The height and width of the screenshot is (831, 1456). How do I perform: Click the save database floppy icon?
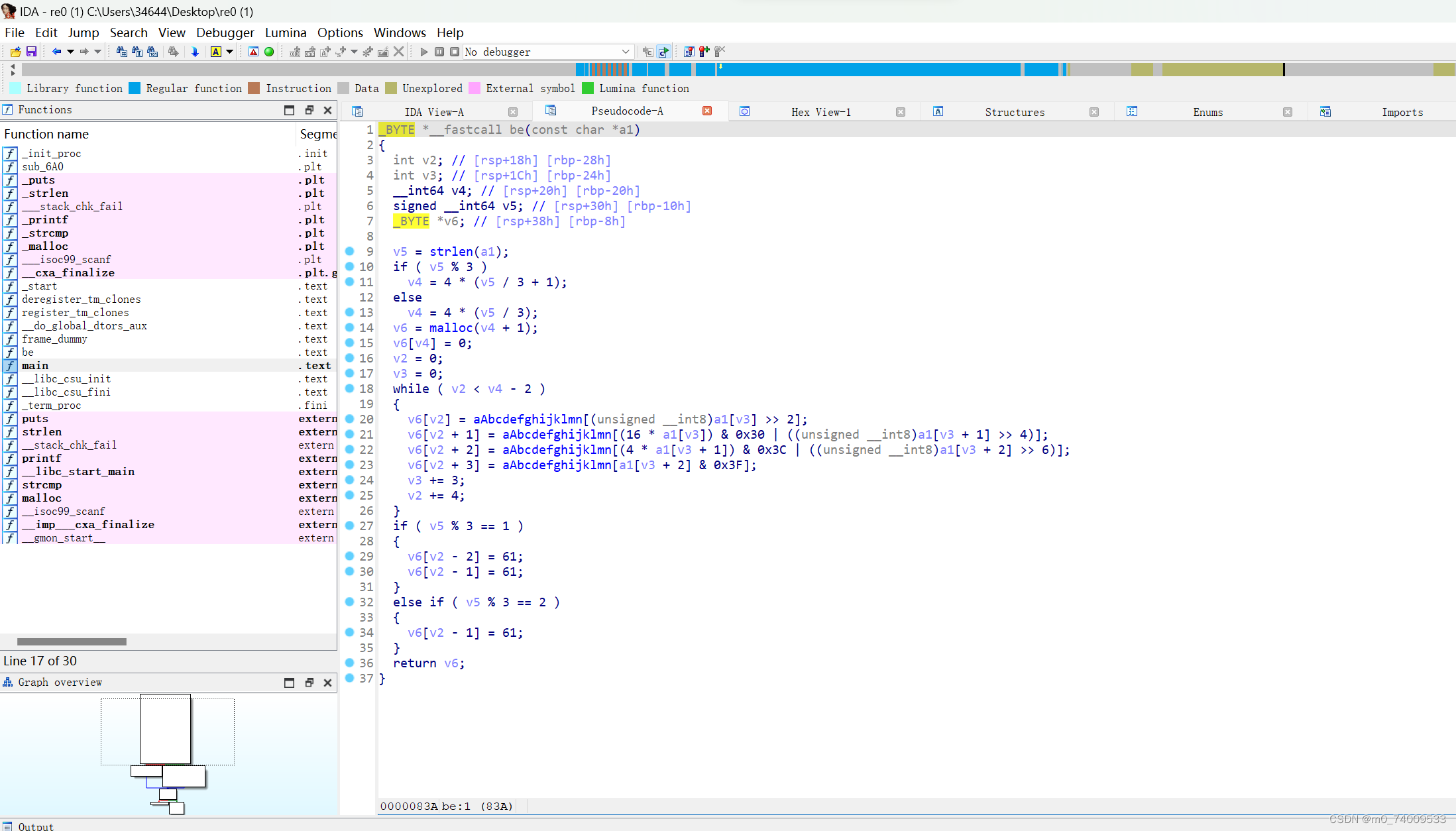[31, 52]
